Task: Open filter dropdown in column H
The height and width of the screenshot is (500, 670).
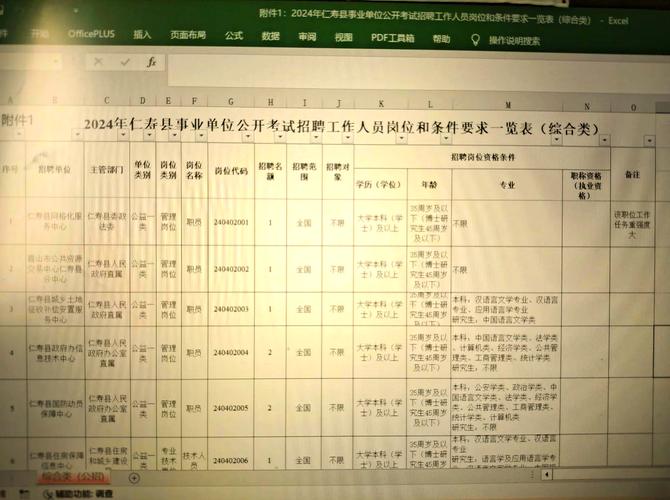Action: pos(280,137)
